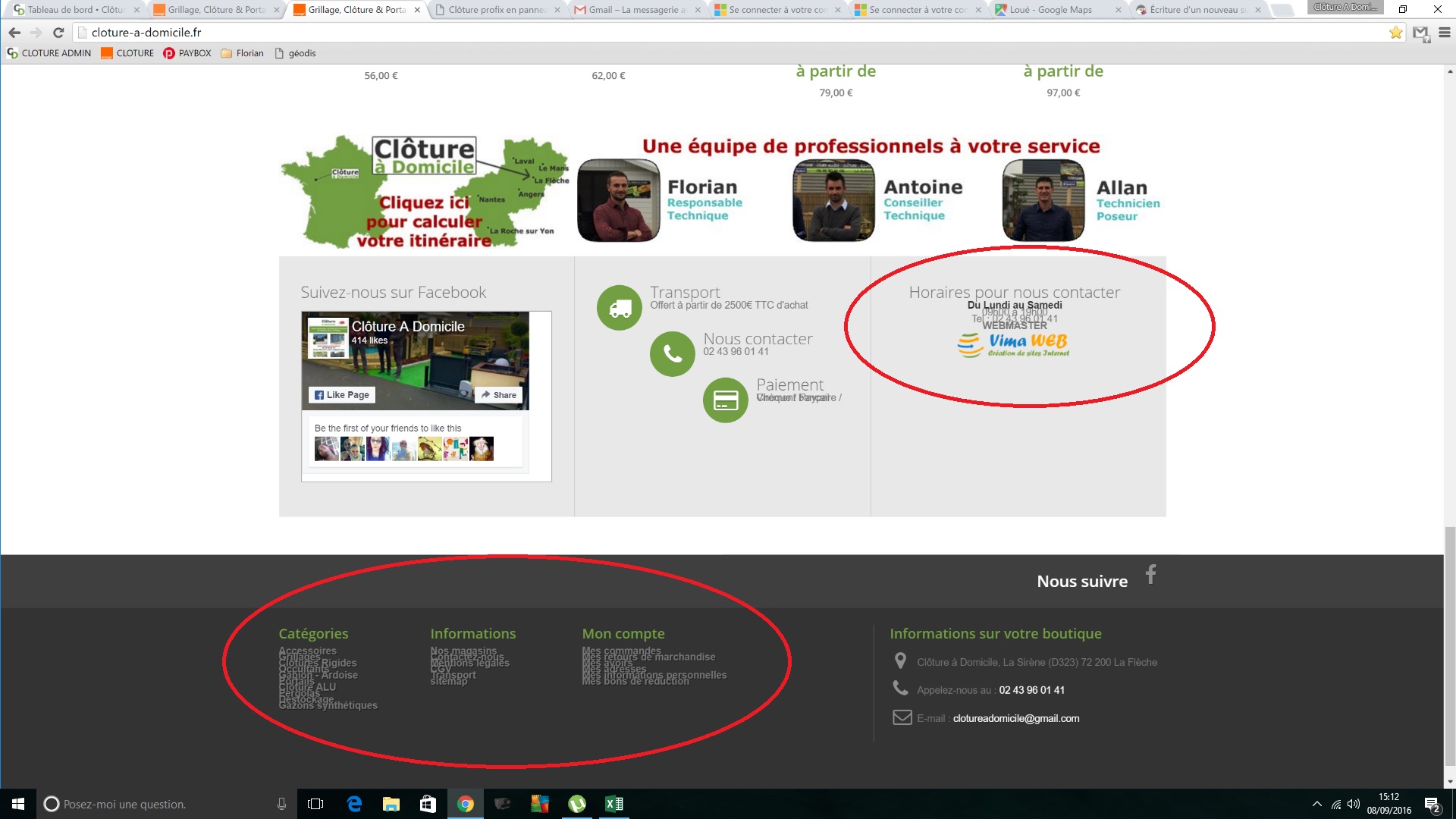Switch to Loué - Google Maps tab
The height and width of the screenshot is (819, 1456).
pos(1050,10)
